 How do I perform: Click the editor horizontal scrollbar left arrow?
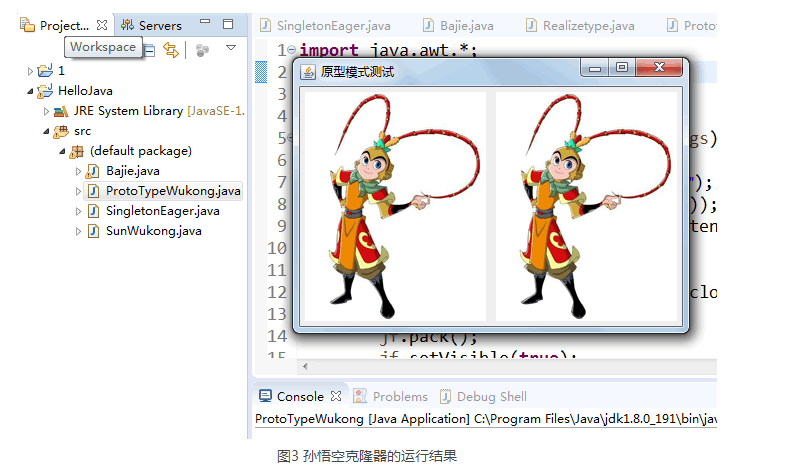305,366
